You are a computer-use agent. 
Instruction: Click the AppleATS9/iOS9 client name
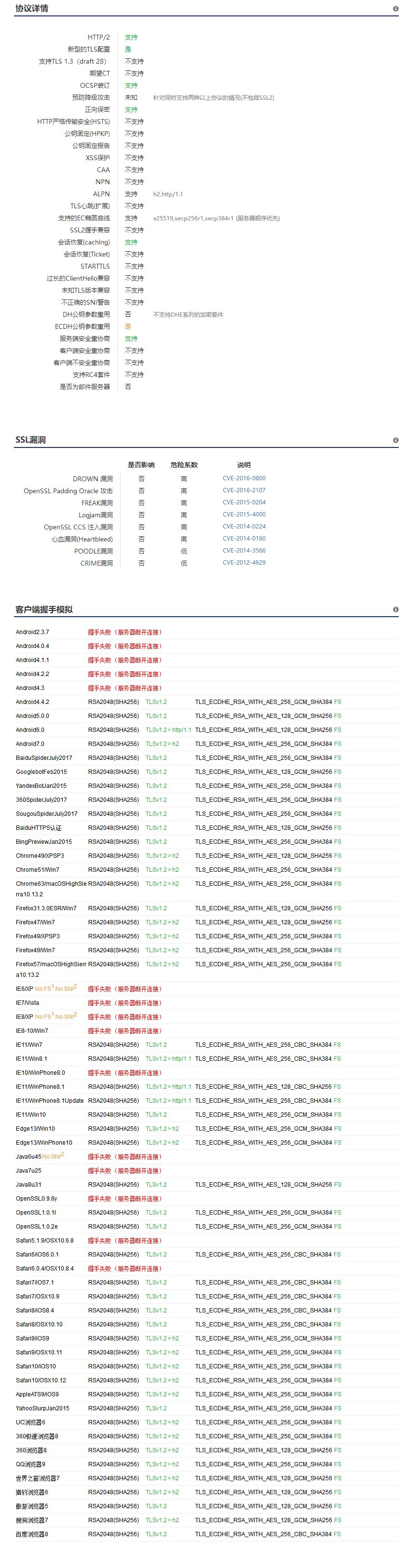coord(37,1394)
